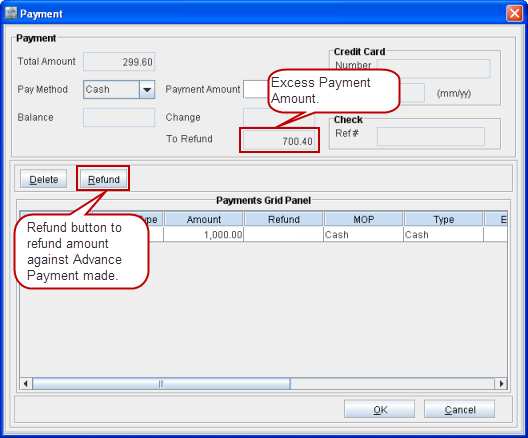Sort by the Type column header

[x=443, y=220]
